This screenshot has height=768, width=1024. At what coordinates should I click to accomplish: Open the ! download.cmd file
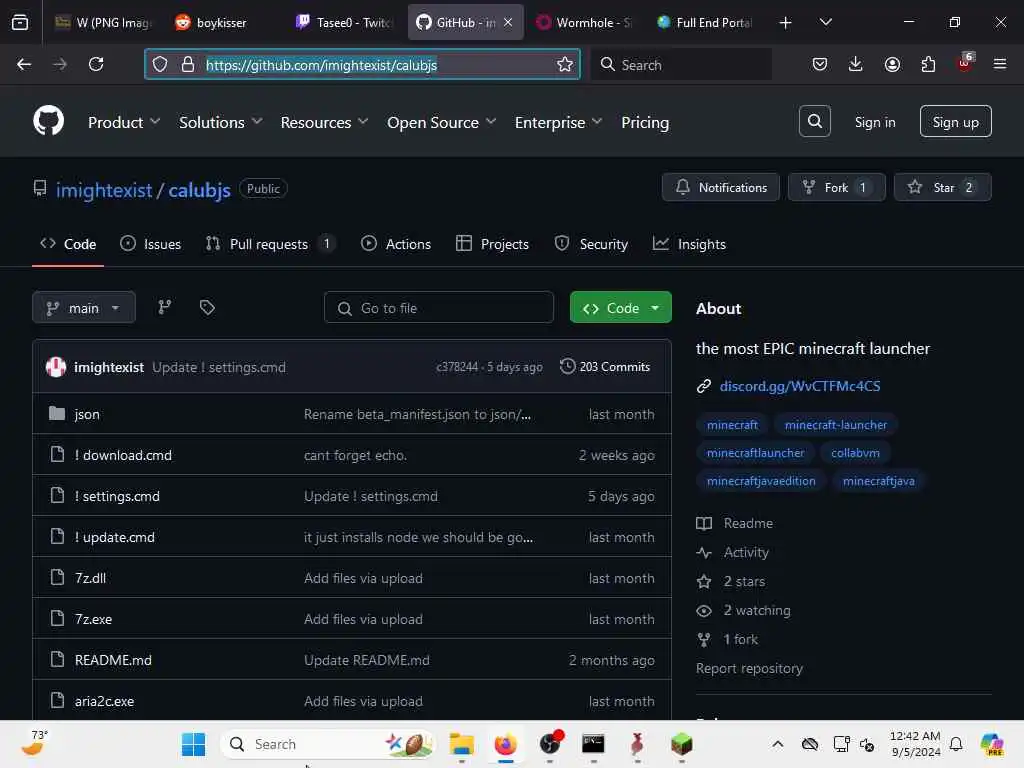[x=123, y=455]
